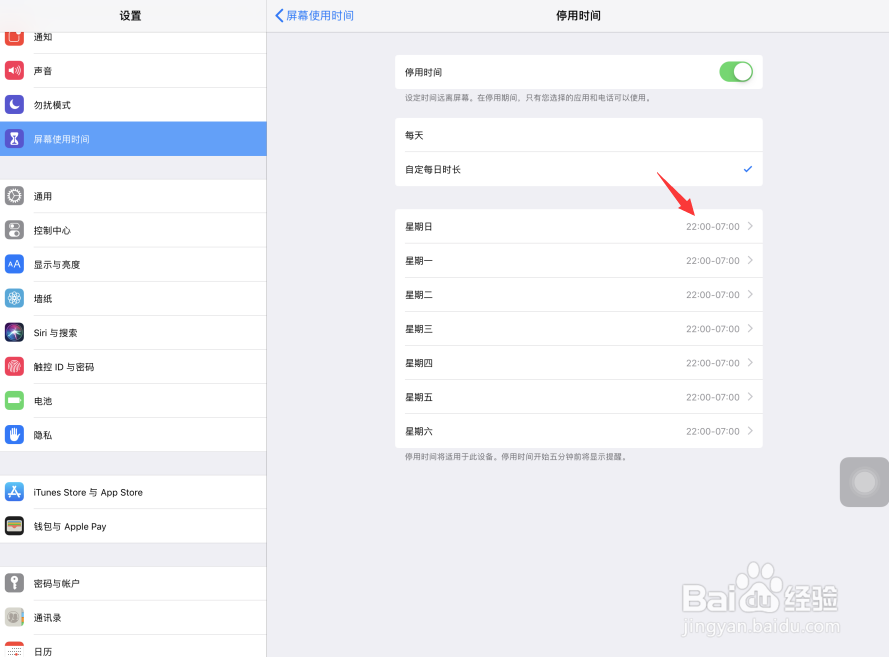Select the 每天 schedule option

[578, 135]
